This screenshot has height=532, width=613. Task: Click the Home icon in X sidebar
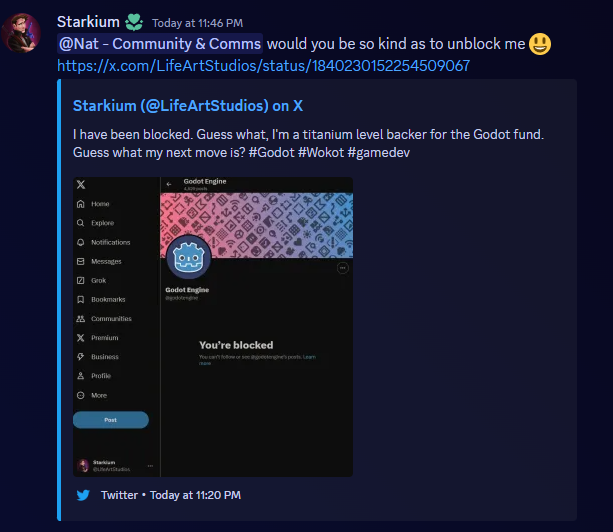81,204
